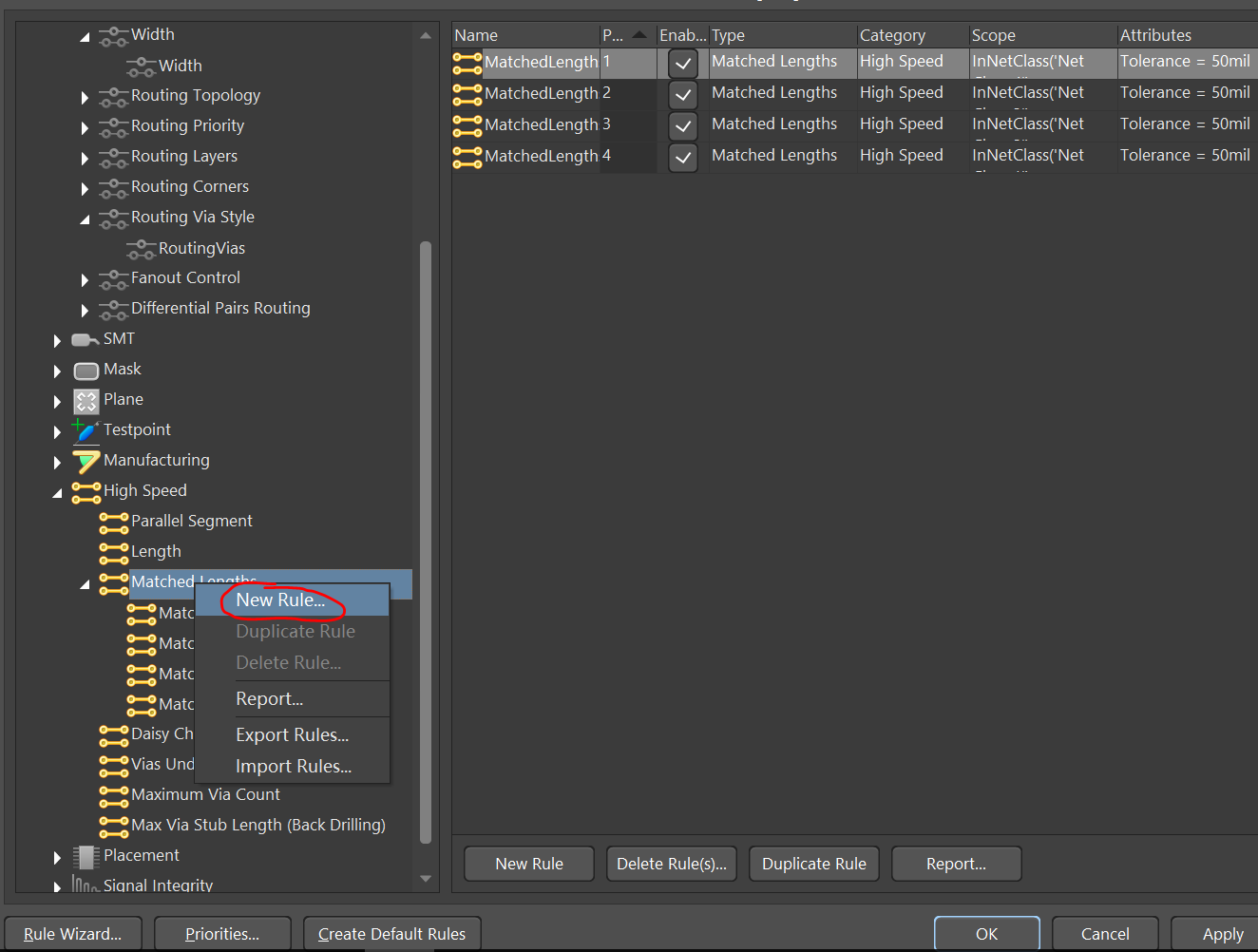This screenshot has height=952, width=1258.
Task: Collapse the Width tree node
Action: click(85, 37)
